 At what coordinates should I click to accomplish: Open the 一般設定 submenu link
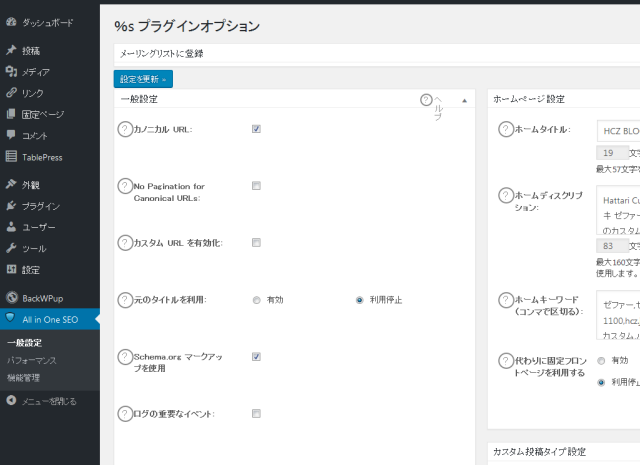coord(24,343)
